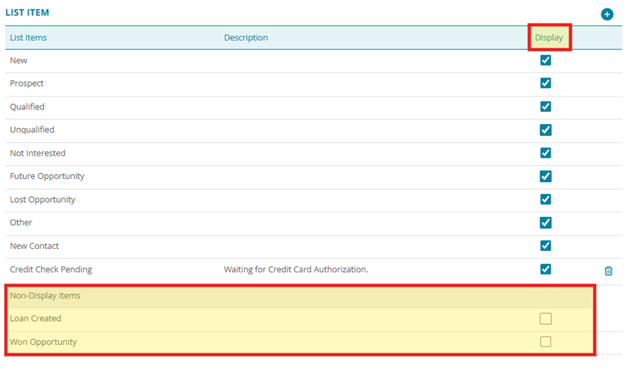Viewport: 632px width, 369px height.
Task: Delete the Credit Check Pending item
Action: pyautogui.click(x=608, y=271)
